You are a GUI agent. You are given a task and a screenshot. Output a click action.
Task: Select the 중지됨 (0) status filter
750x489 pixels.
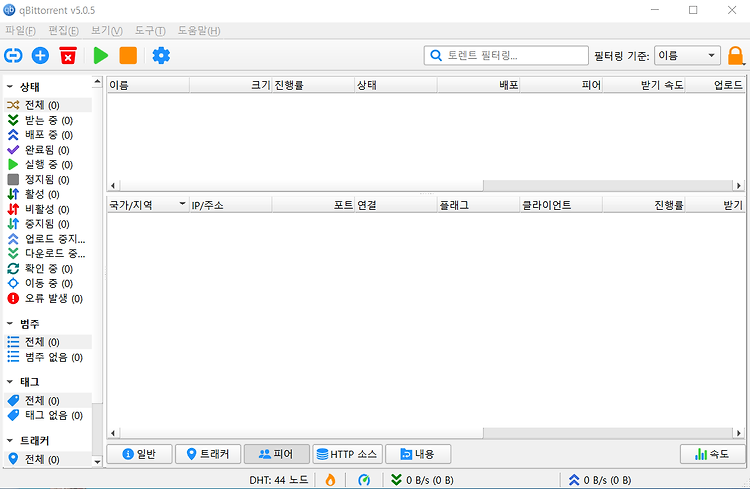point(48,224)
